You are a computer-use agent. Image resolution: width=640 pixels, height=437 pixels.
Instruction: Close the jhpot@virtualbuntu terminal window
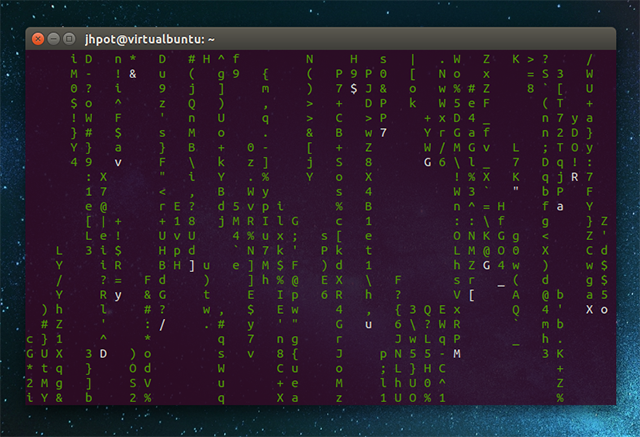pos(38,39)
